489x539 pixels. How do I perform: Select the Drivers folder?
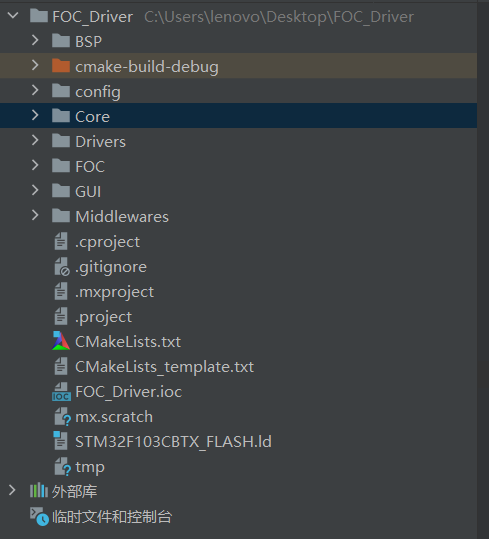pos(238,141)
